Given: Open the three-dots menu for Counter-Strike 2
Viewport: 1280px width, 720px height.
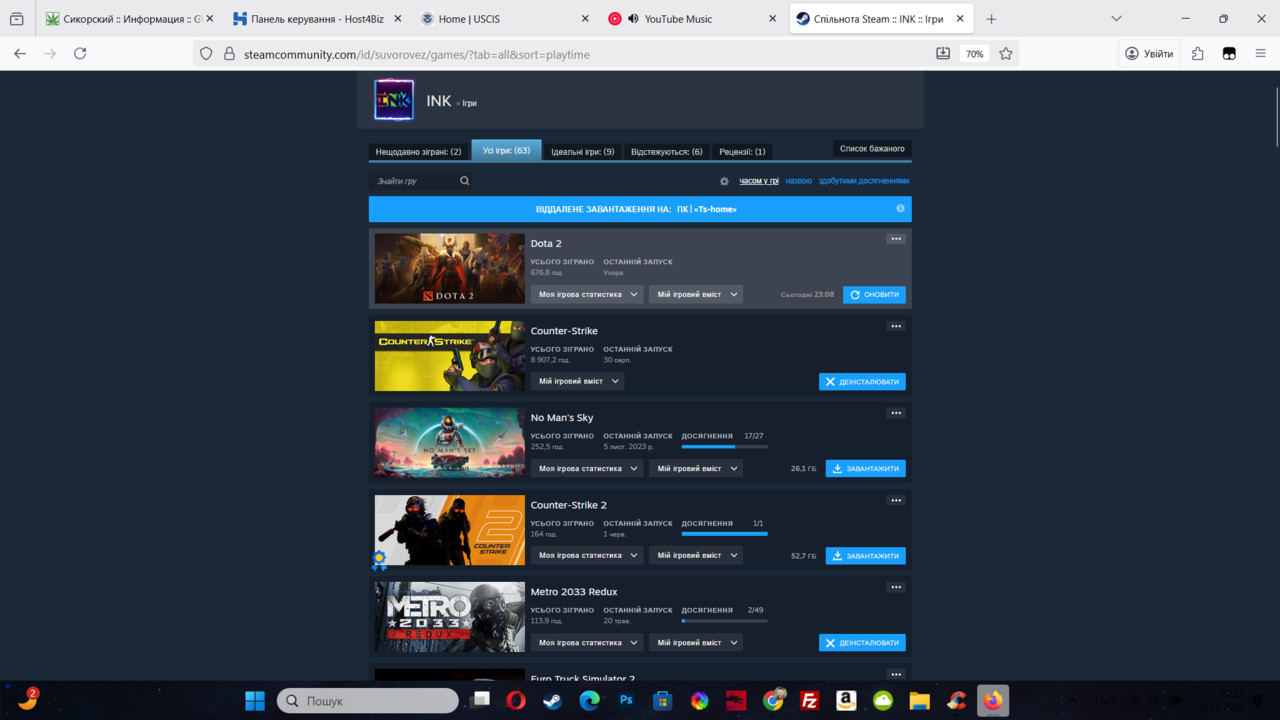Looking at the screenshot, I should pos(896,500).
